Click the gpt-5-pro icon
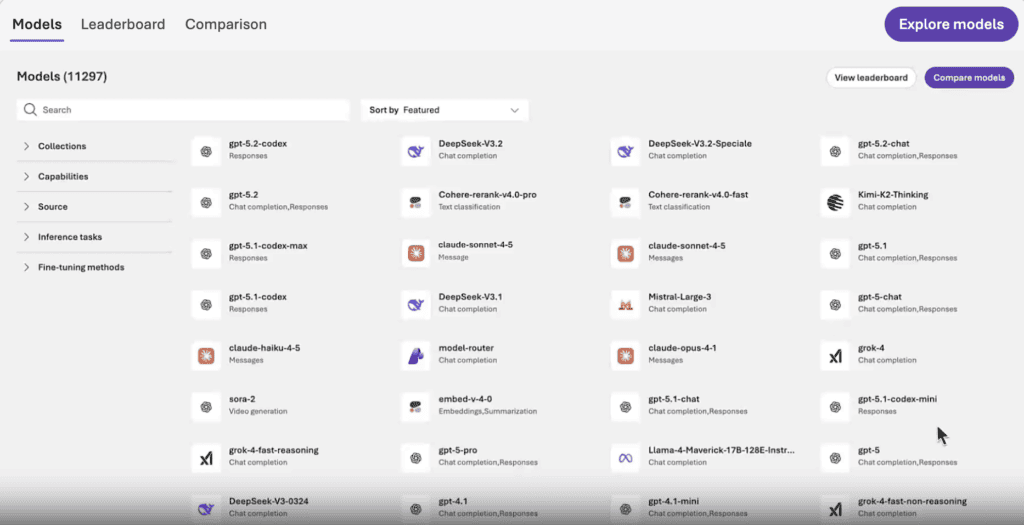 415,458
